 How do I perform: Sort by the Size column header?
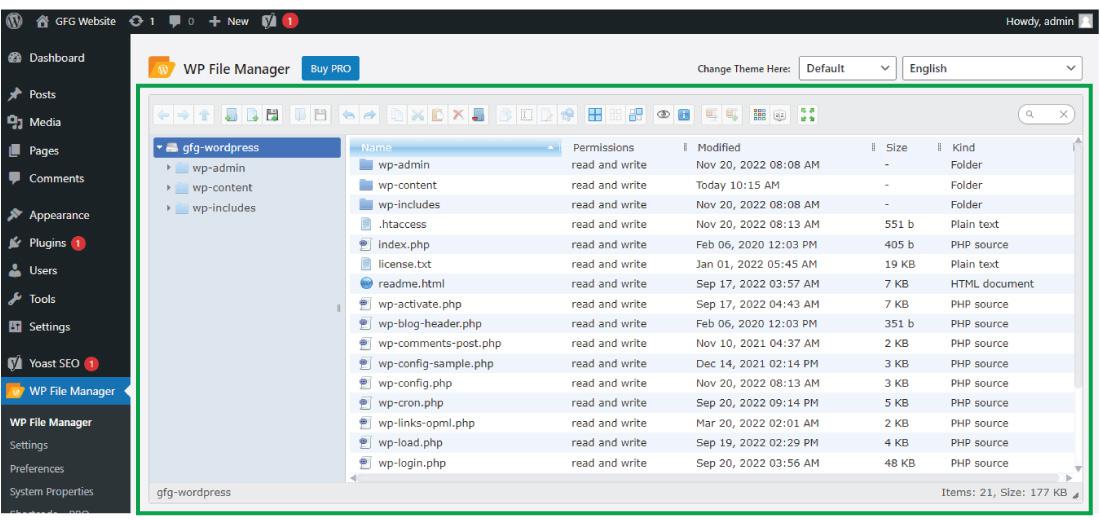[897, 147]
